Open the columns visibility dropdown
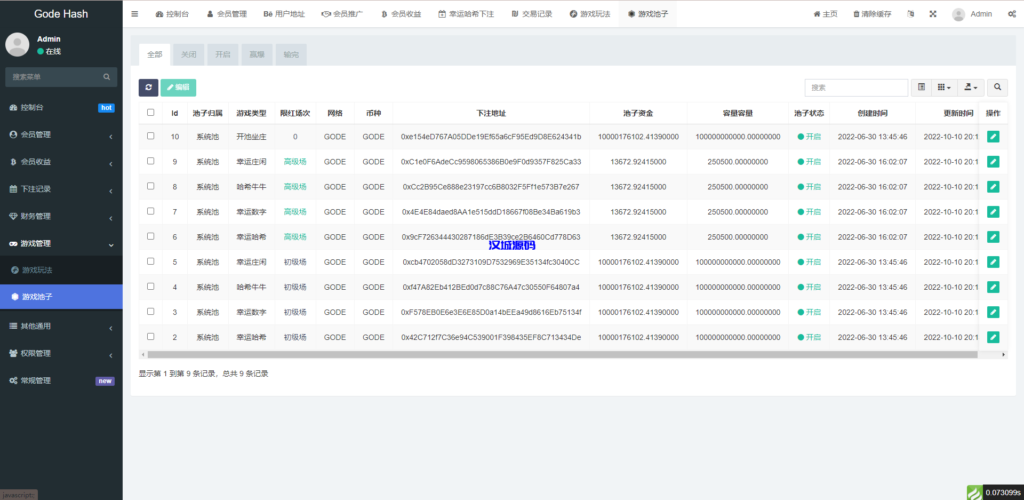The width and height of the screenshot is (1024, 500). click(945, 88)
